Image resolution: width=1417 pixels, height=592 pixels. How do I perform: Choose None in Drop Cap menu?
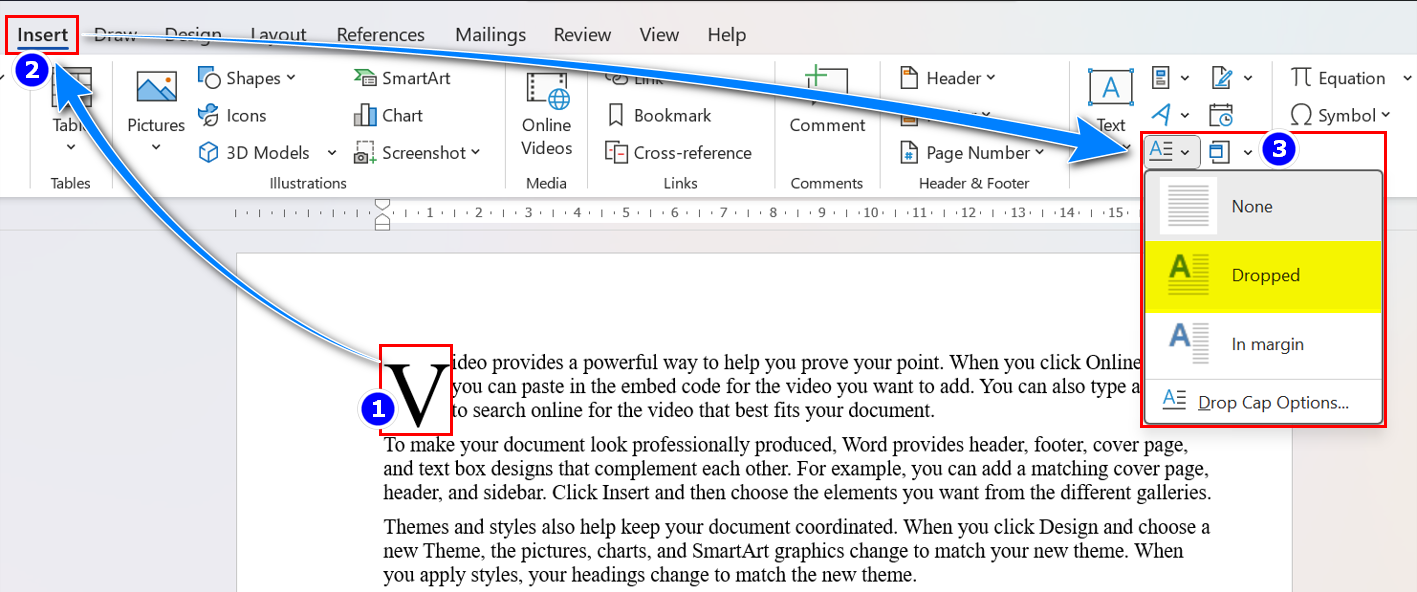point(1263,207)
